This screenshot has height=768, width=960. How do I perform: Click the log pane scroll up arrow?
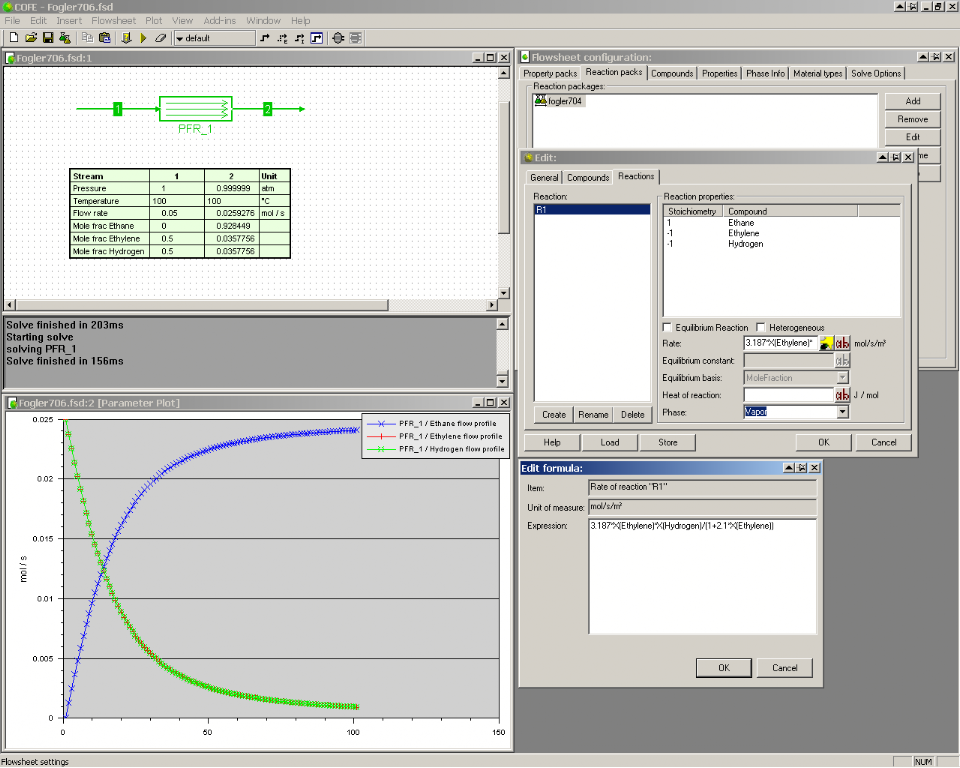tap(502, 324)
